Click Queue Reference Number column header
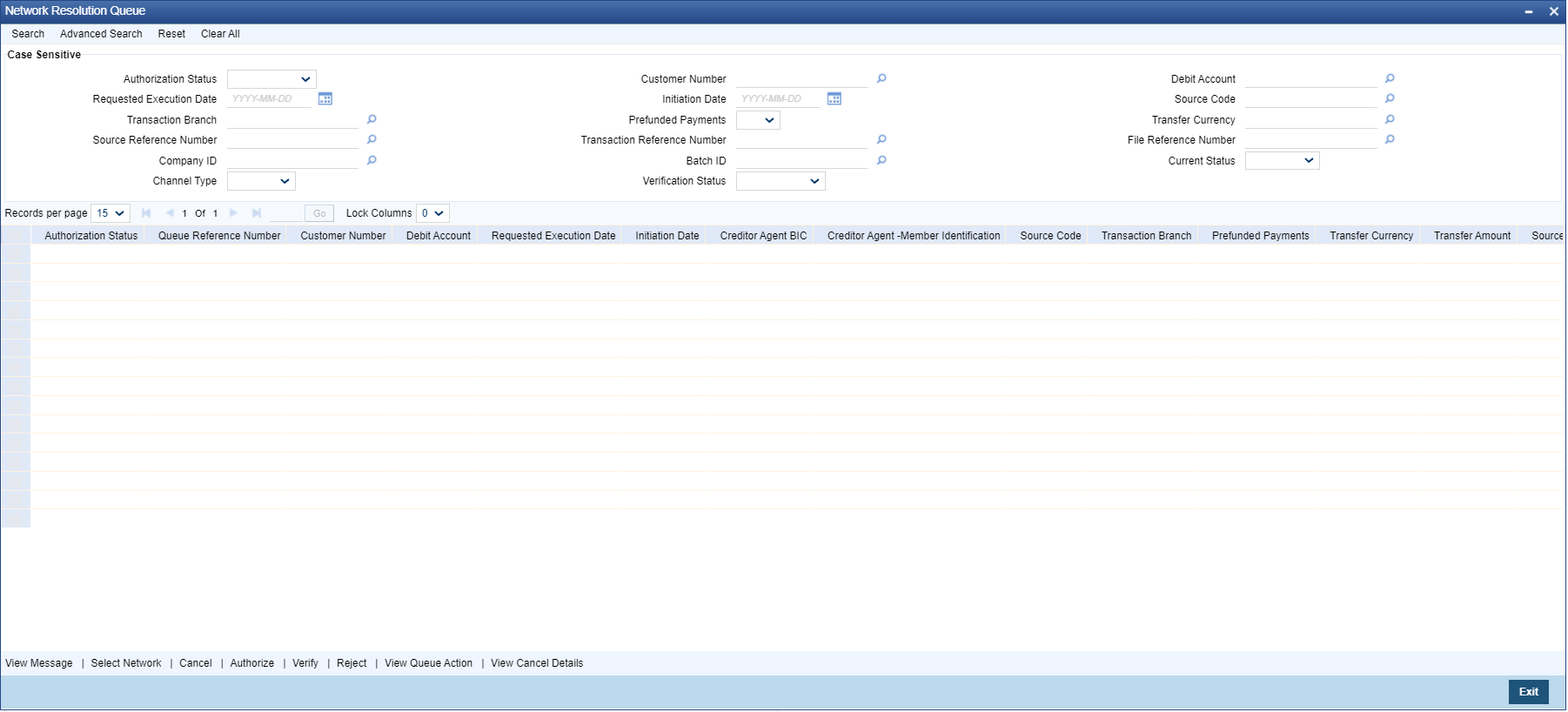 [219, 236]
